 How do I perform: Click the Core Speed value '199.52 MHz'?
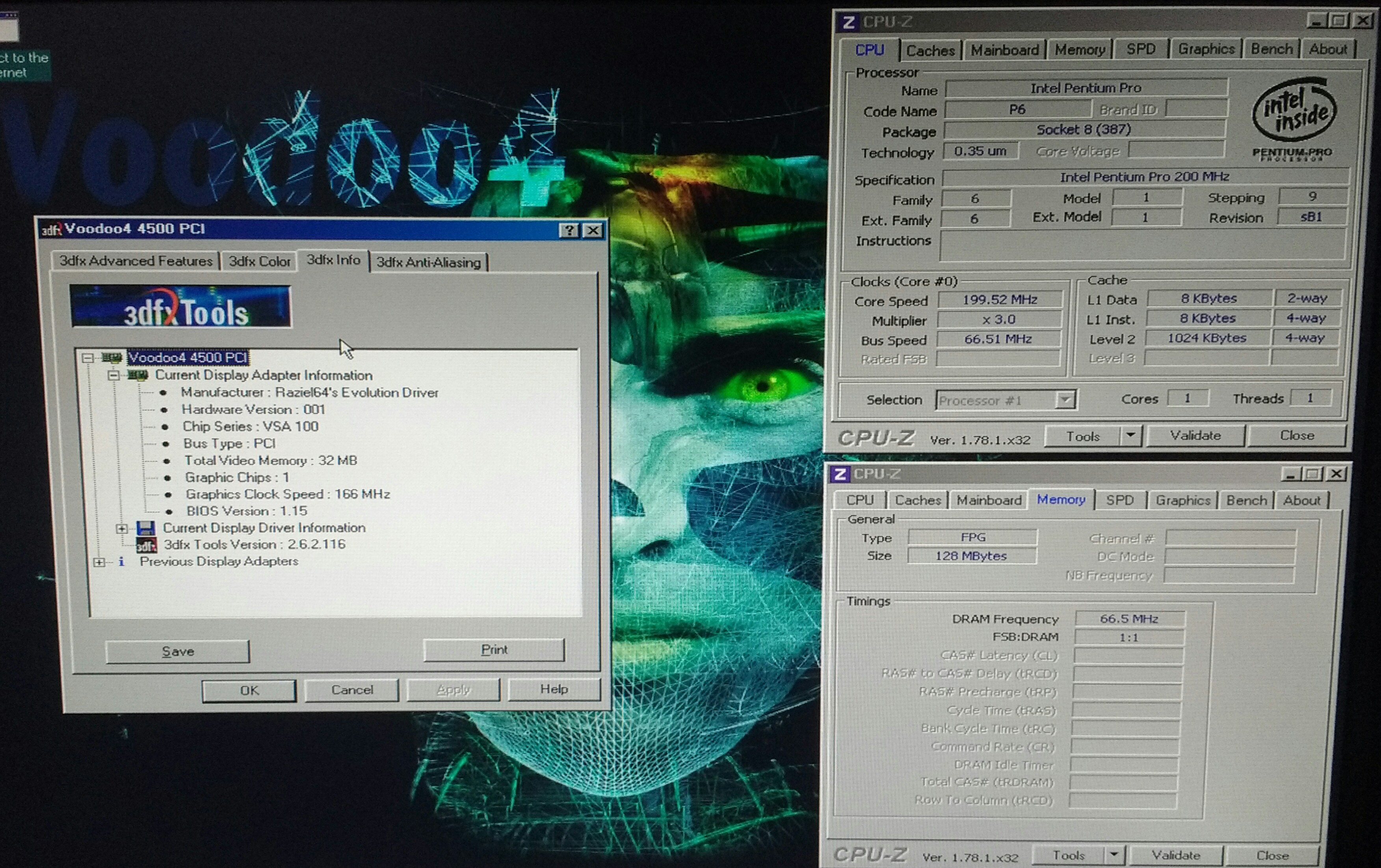tap(1000, 300)
